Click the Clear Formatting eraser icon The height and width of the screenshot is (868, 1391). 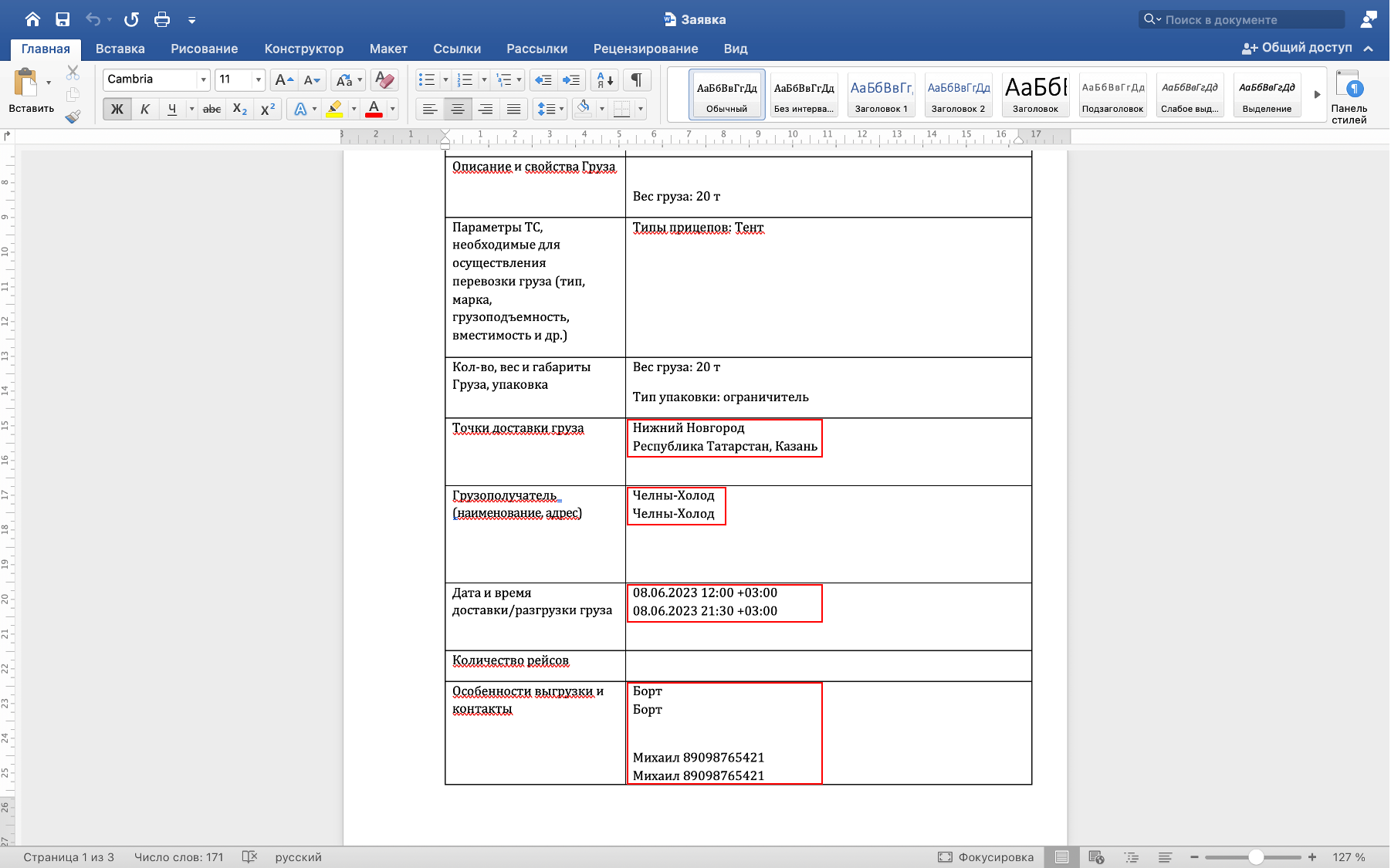tap(384, 79)
